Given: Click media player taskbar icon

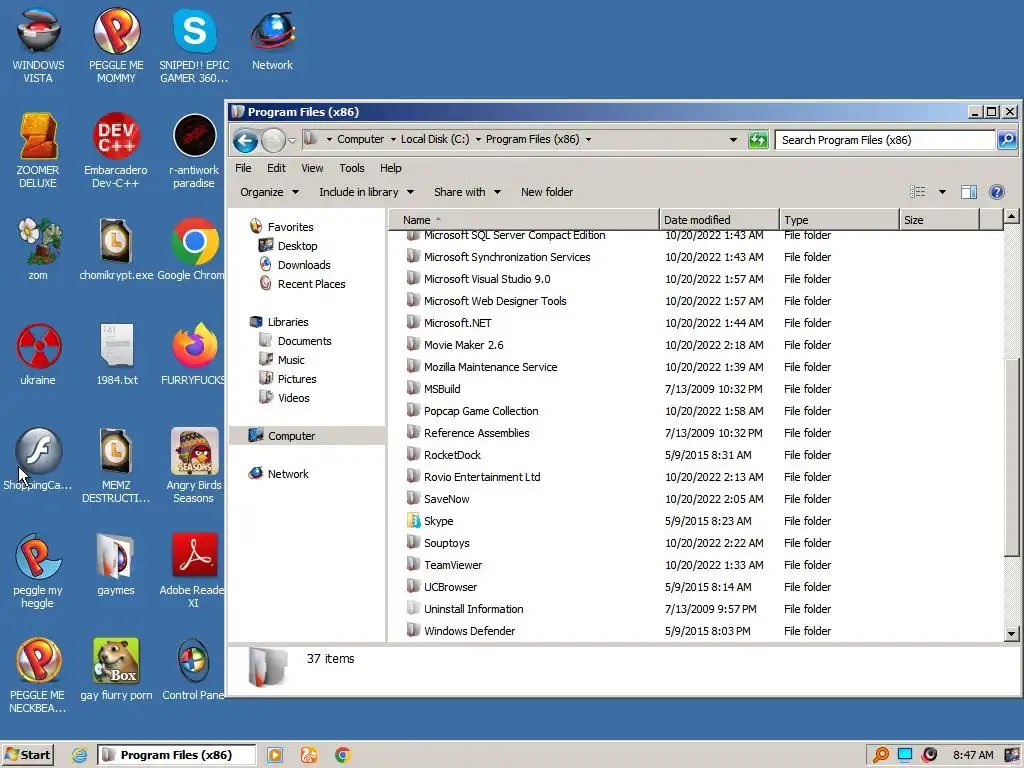Looking at the screenshot, I should coord(274,755).
